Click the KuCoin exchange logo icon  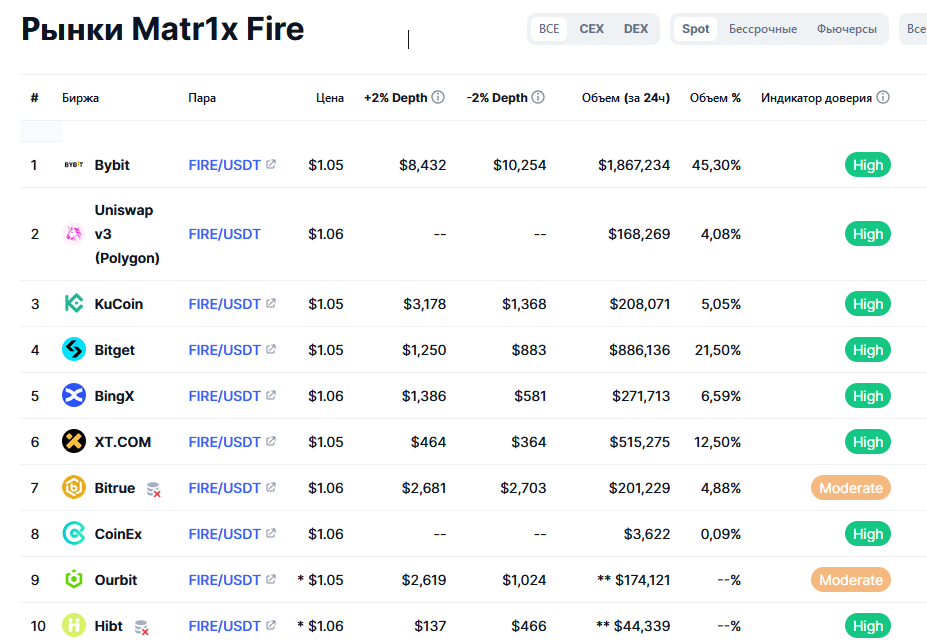point(74,304)
